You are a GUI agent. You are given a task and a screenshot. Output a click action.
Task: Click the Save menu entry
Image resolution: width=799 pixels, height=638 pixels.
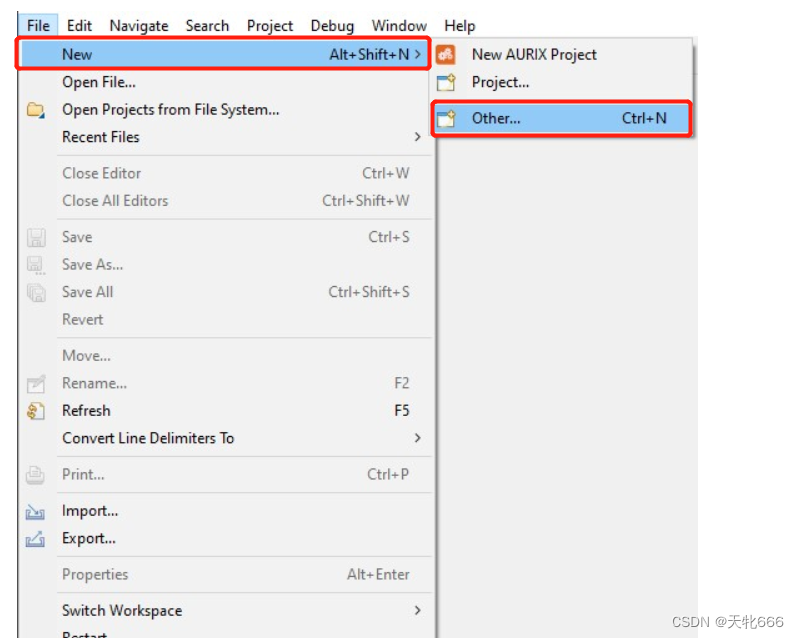point(226,237)
